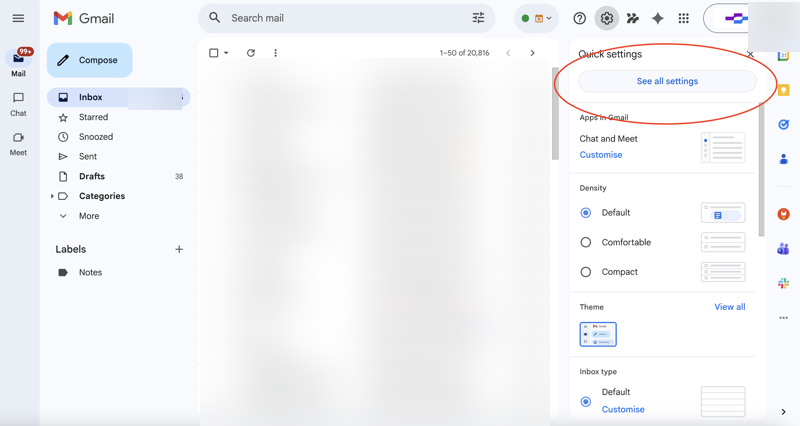Open the Snoozed folder

click(96, 137)
